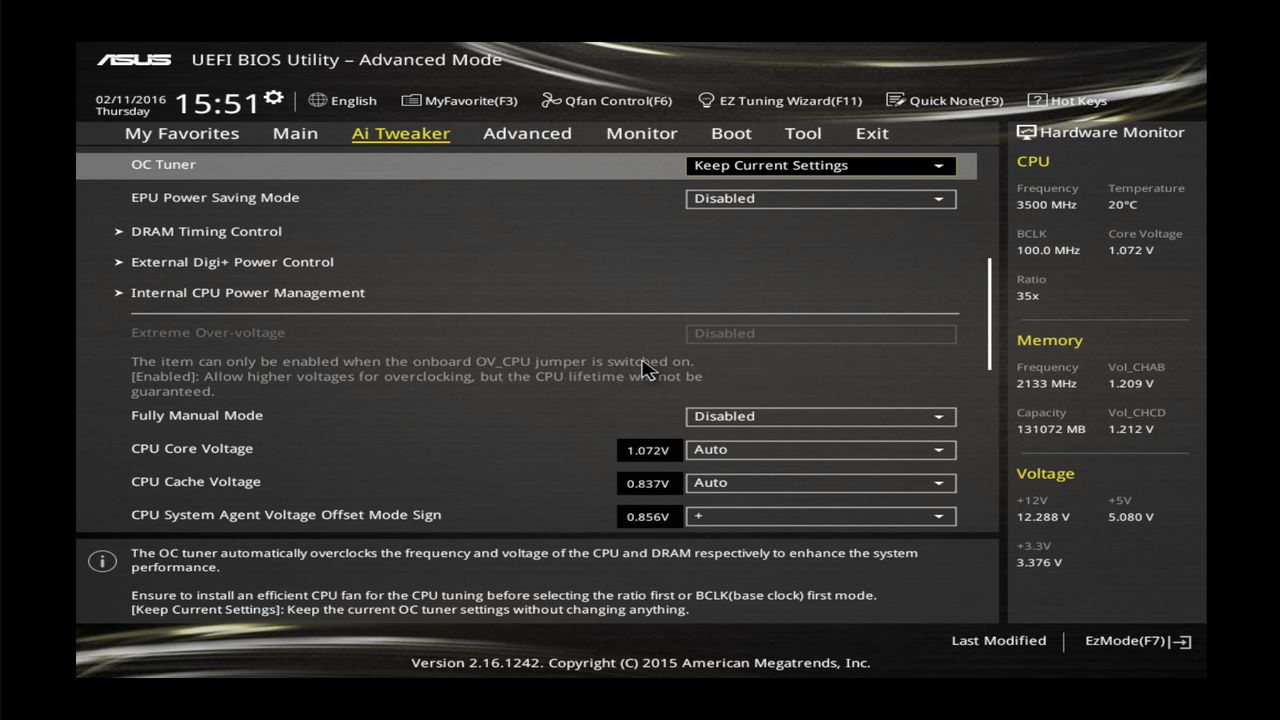
Task: Start EZ Tuning Wizard(F11)
Action: (780, 100)
